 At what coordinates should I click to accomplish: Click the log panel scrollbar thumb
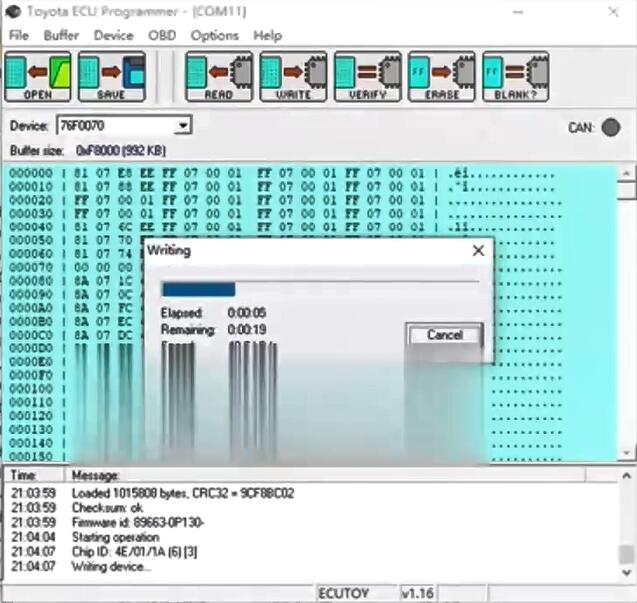tap(627, 554)
